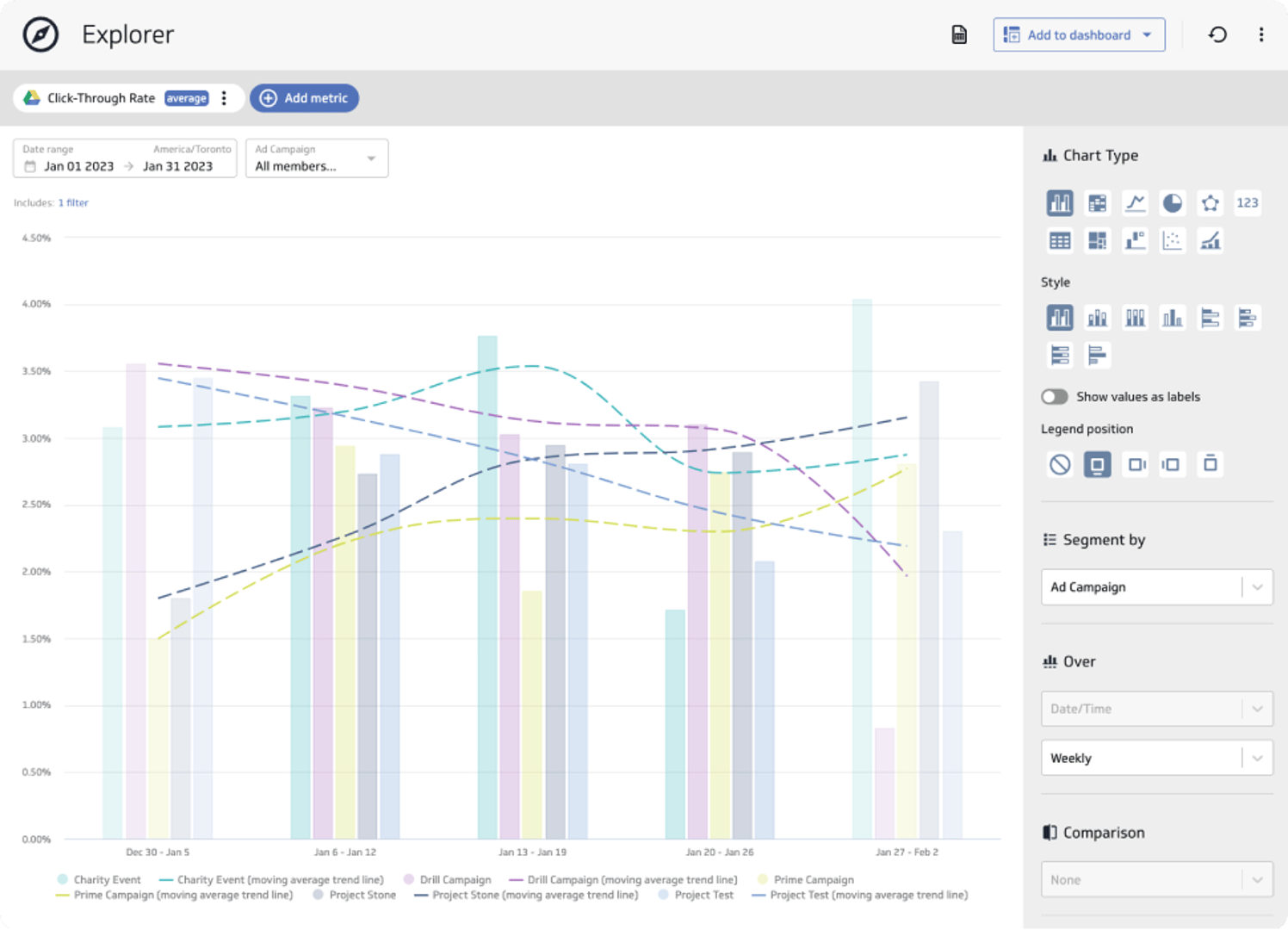Choose the 100% stacked vertical bars style
Image resolution: width=1288 pixels, height=930 pixels.
click(1135, 319)
